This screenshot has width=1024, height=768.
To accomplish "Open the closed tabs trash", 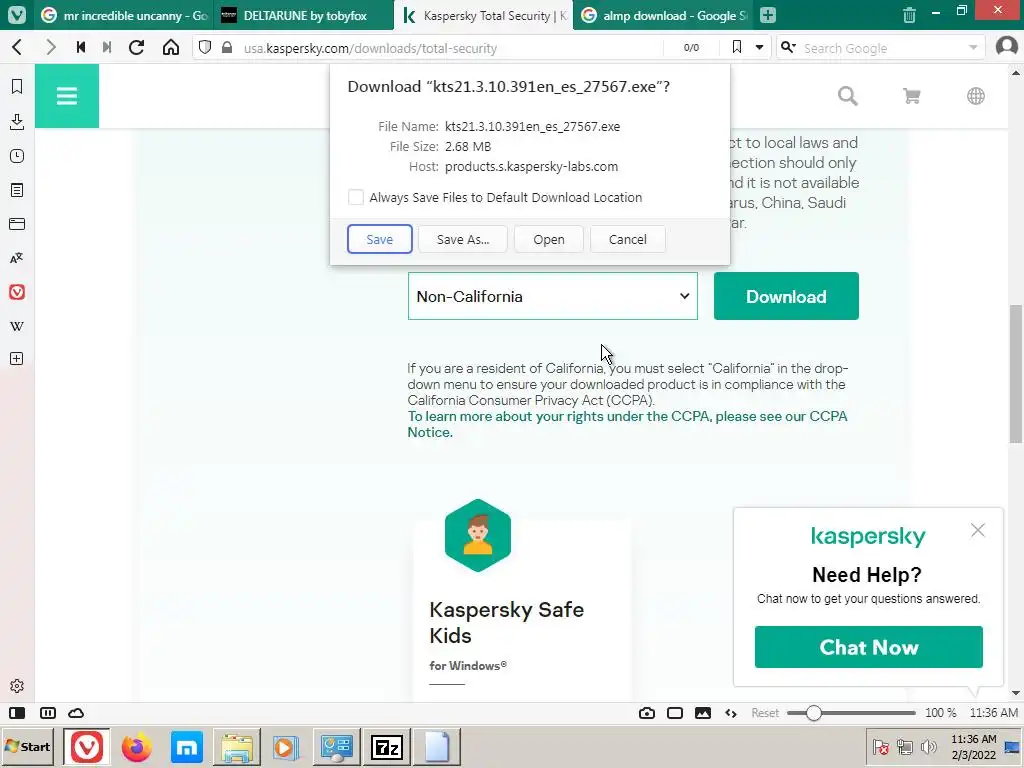I will coord(909,14).
